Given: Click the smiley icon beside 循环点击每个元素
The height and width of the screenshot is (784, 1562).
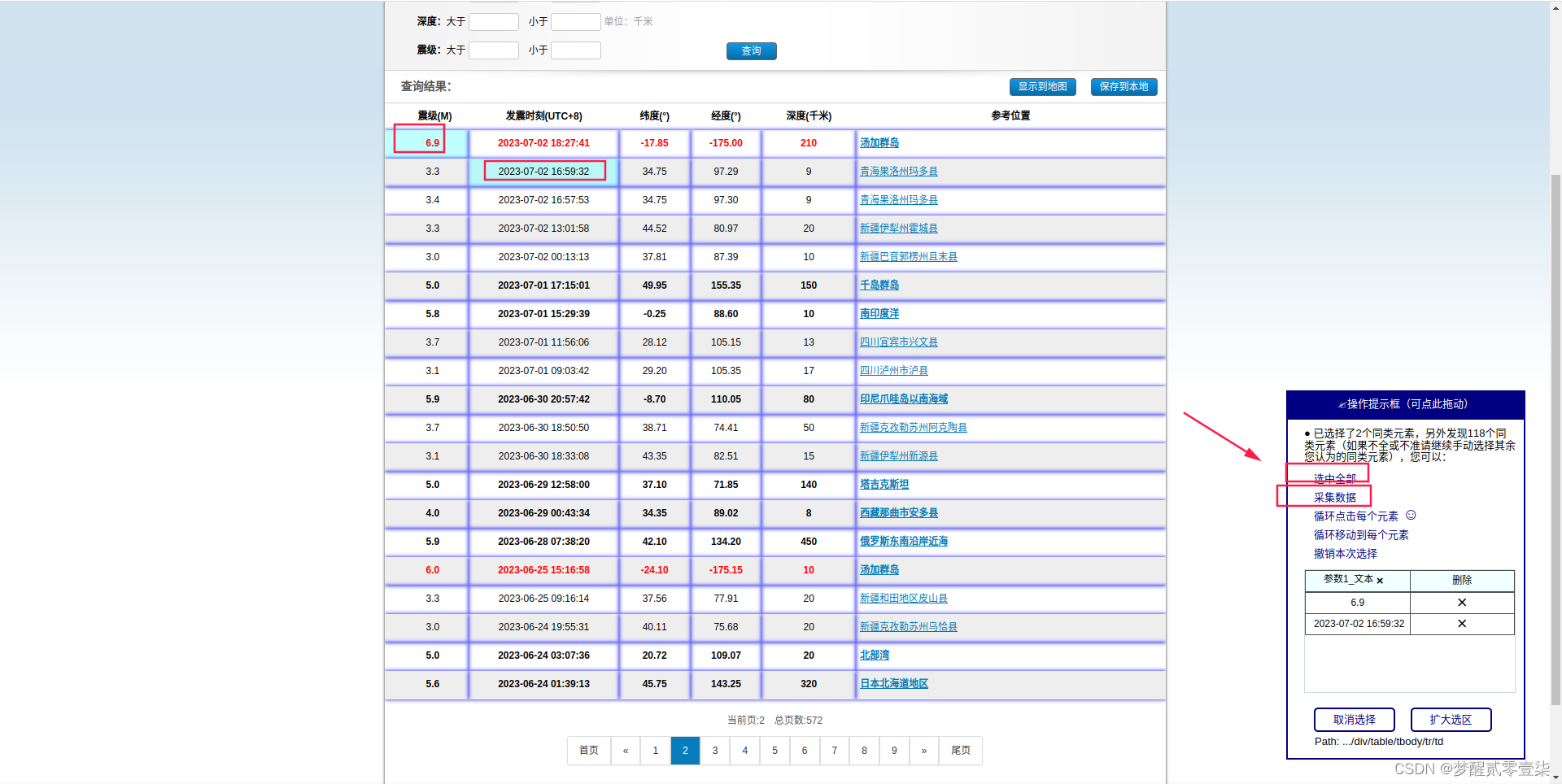Looking at the screenshot, I should coord(1411,516).
